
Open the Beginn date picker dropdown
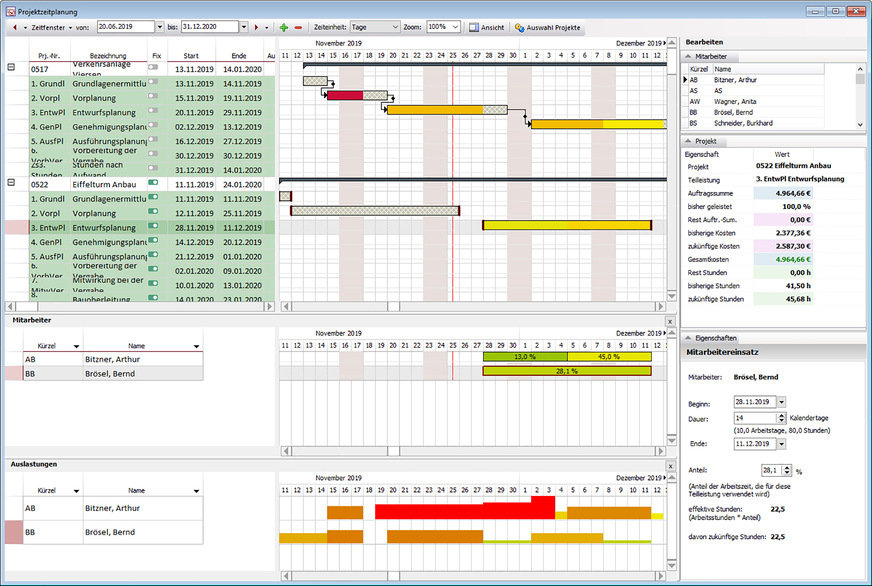tap(781, 402)
